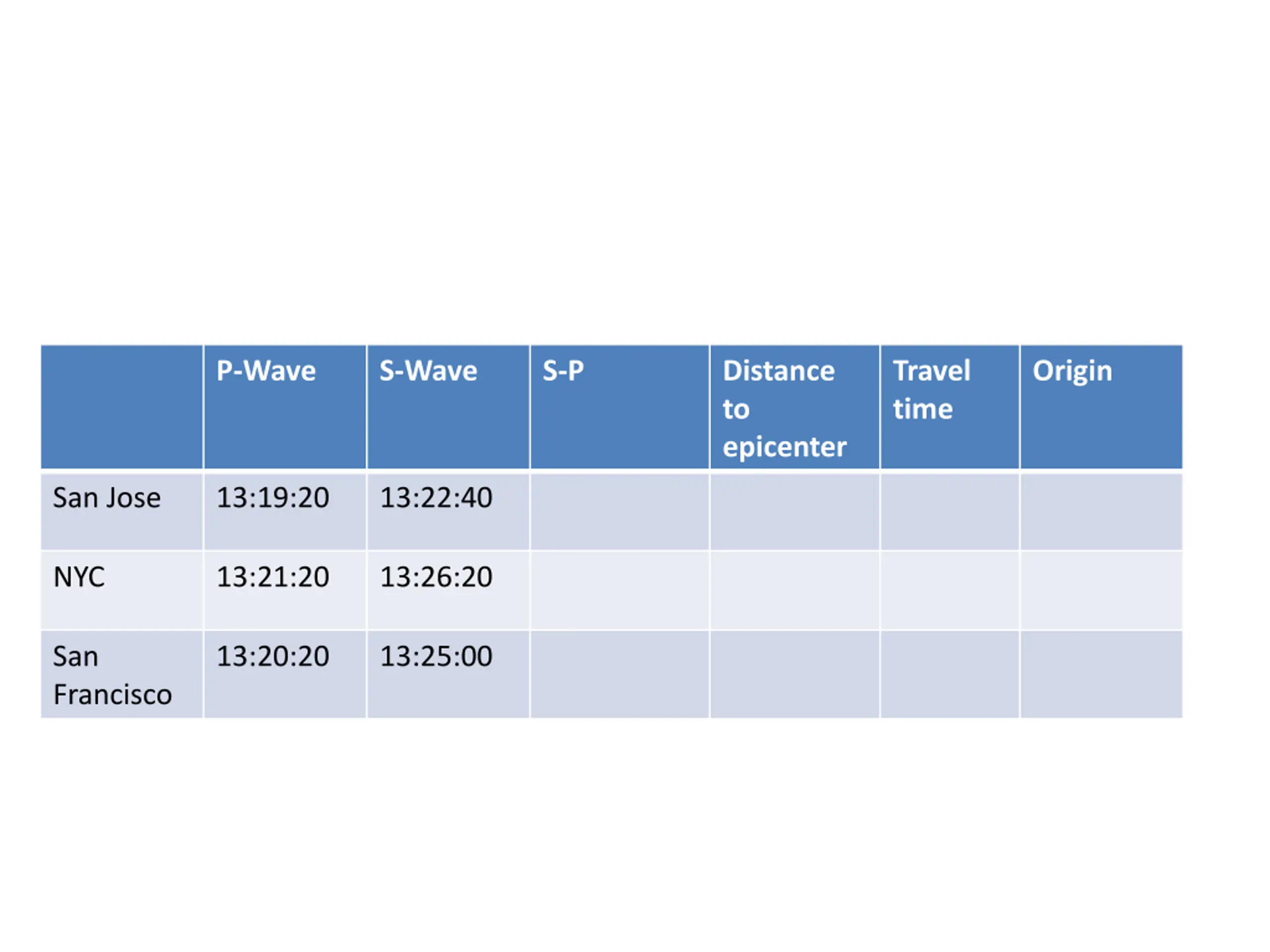1270x952 pixels.
Task: Select San Jose P-Wave time 13:19:20
Action: point(273,497)
